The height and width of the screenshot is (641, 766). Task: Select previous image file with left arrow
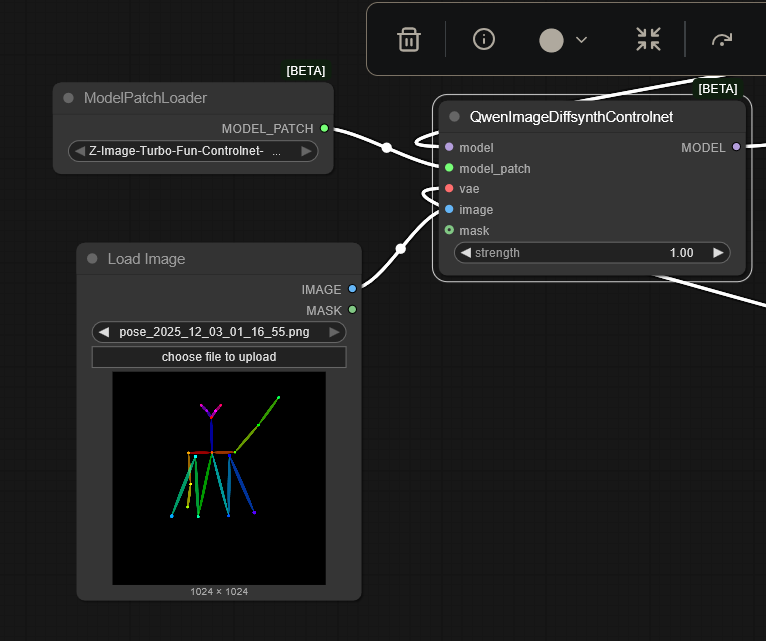[x=104, y=332]
